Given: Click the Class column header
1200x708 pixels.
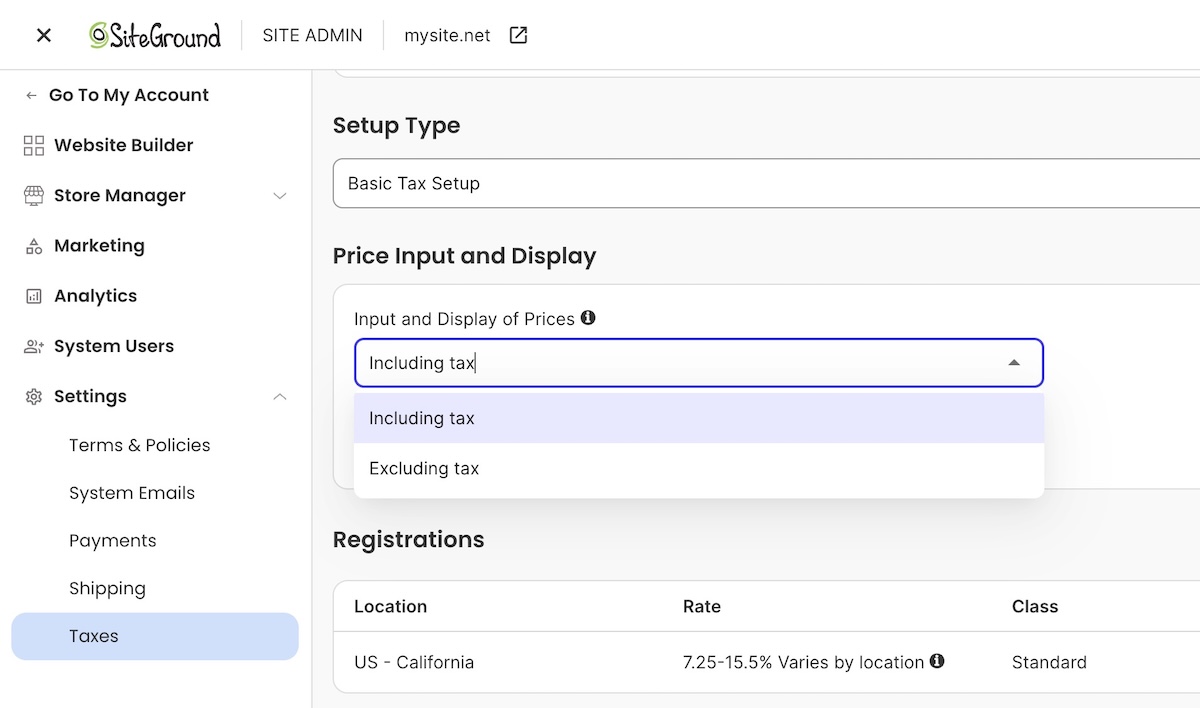Looking at the screenshot, I should point(1035,606).
